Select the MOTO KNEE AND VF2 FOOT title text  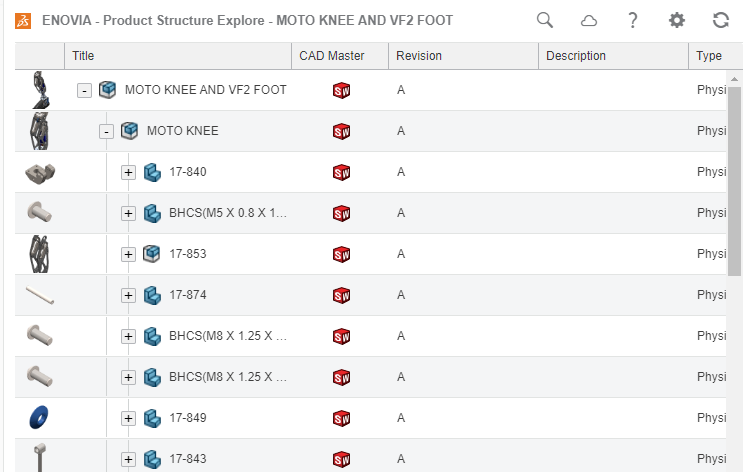205,90
